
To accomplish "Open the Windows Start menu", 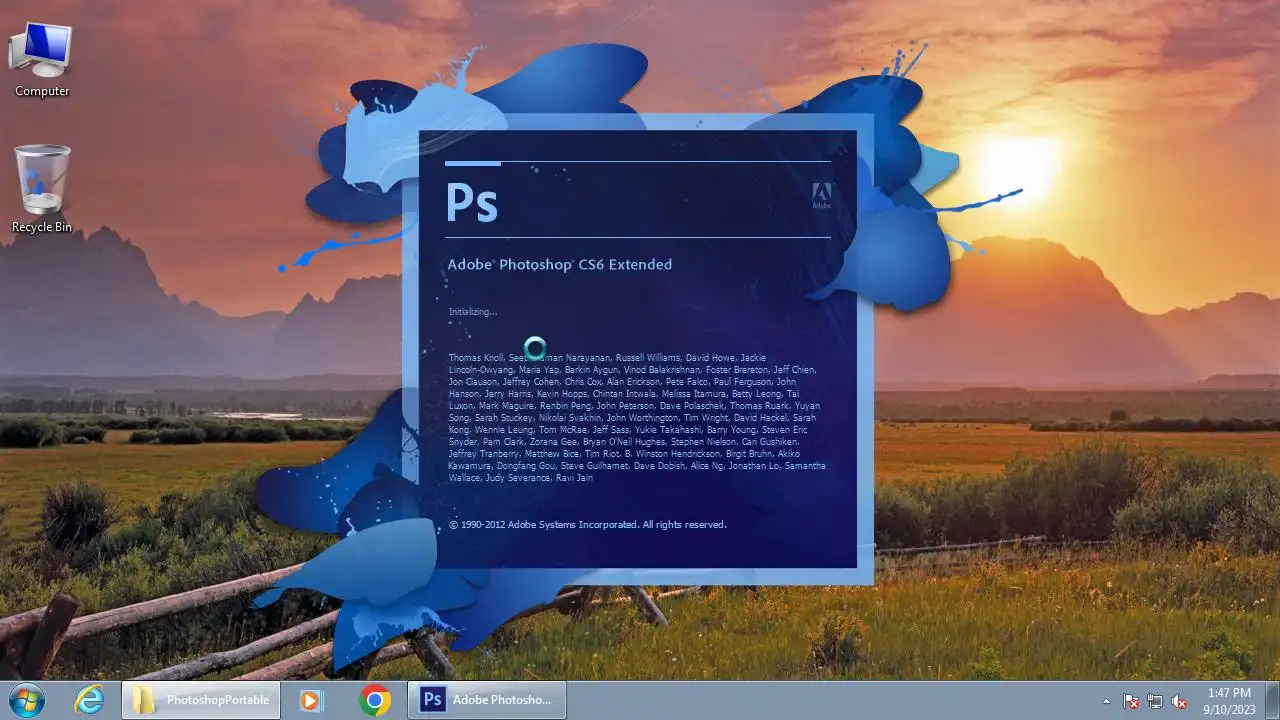I will pyautogui.click(x=27, y=700).
